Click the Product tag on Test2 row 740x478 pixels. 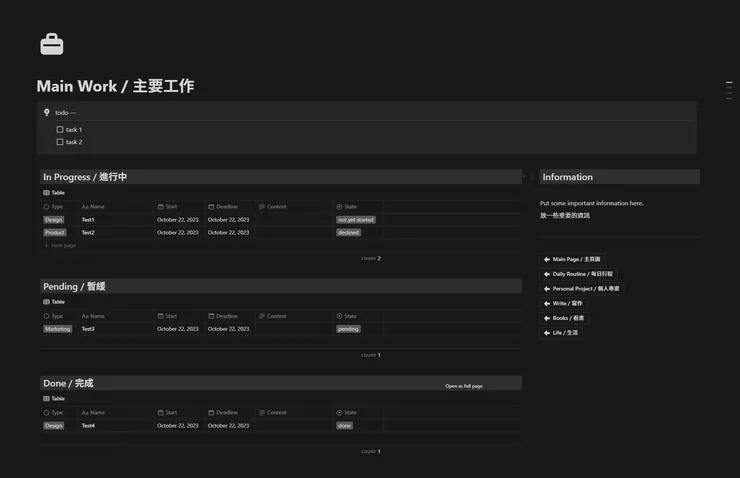point(55,232)
